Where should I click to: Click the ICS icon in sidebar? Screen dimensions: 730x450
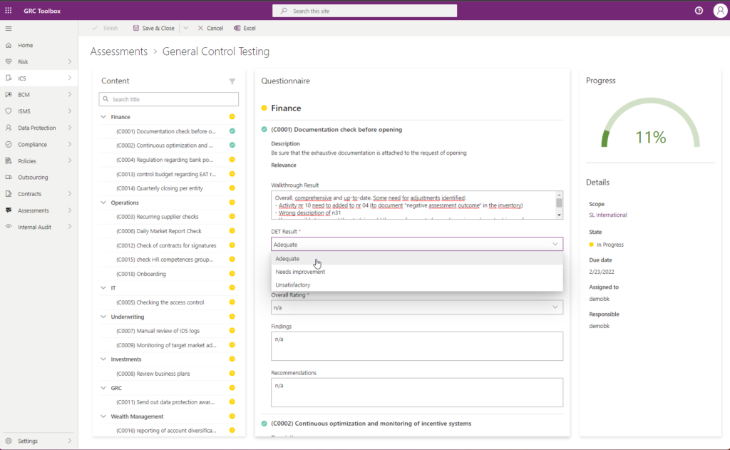[8, 78]
